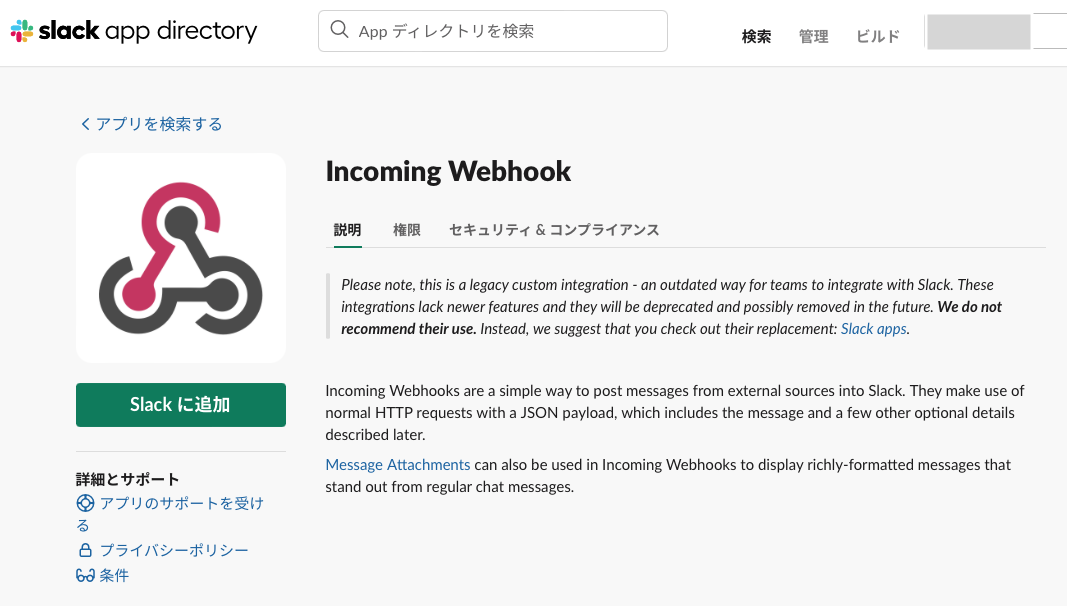Go back via アプリを検索する link

point(151,124)
